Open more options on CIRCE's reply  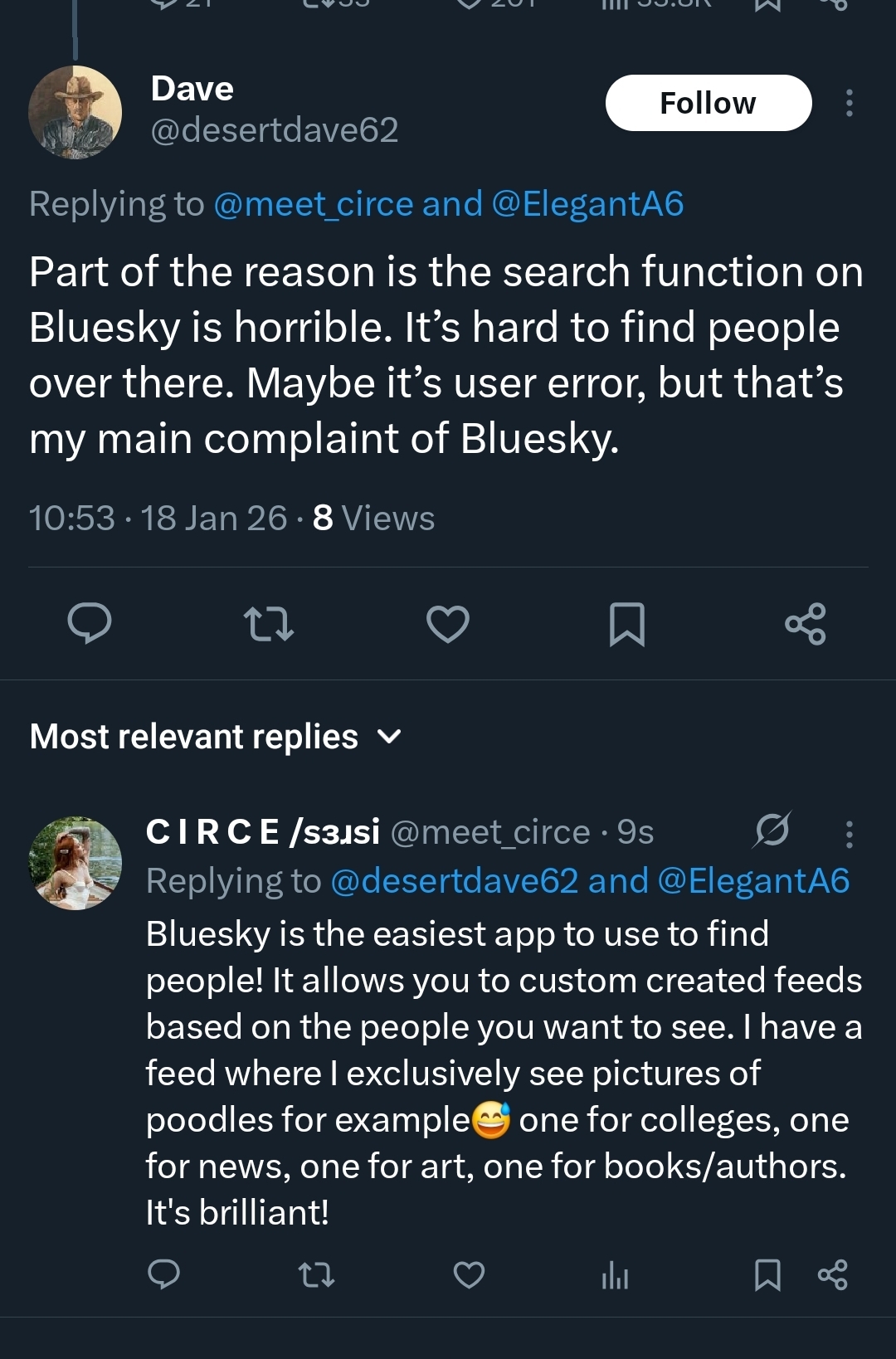[849, 834]
